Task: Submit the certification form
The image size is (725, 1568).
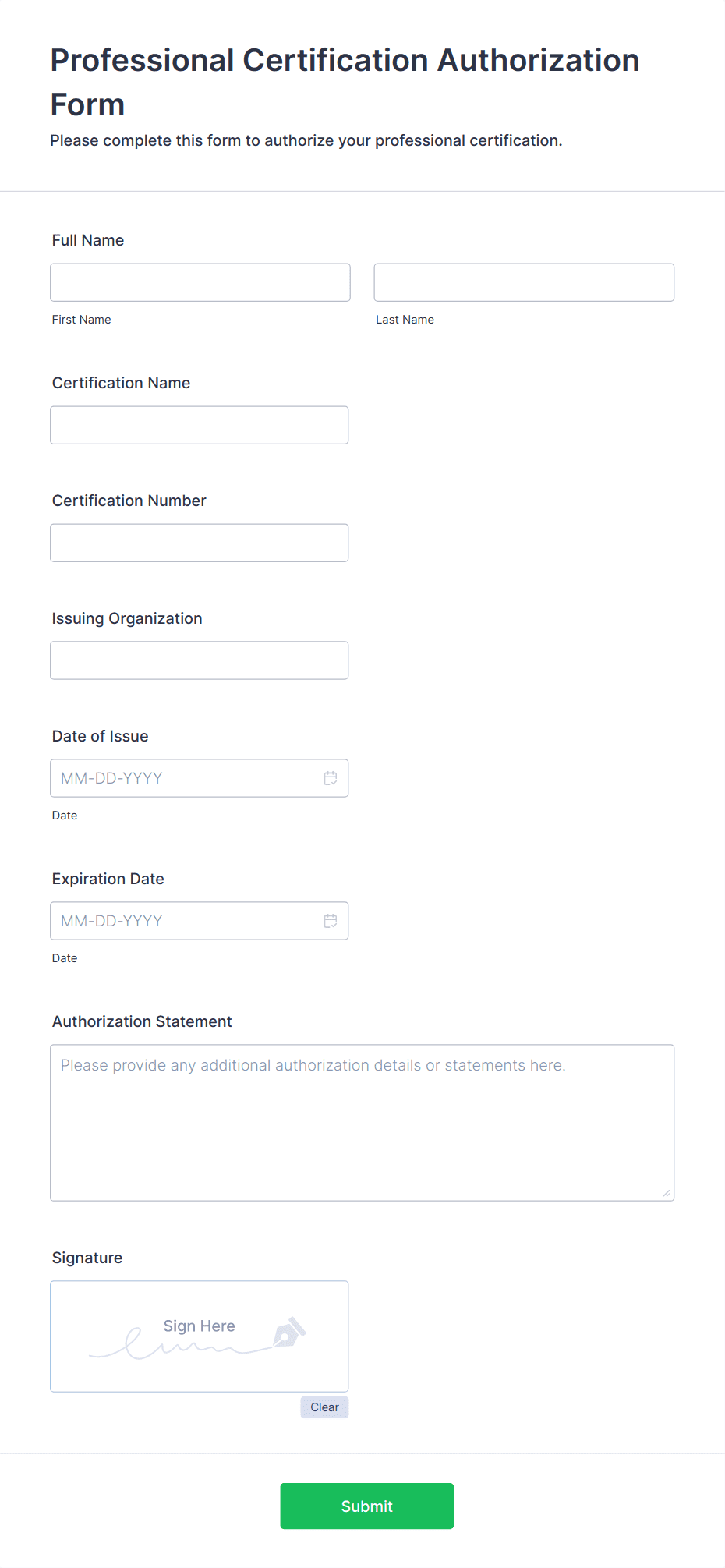Action: click(x=367, y=1506)
